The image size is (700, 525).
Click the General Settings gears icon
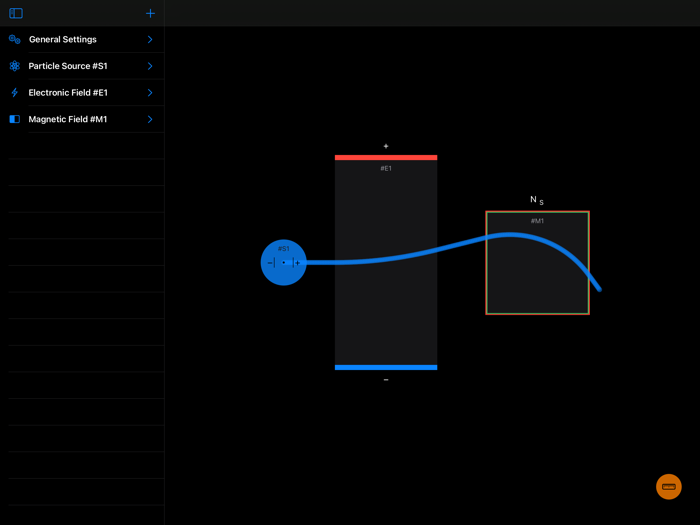[15, 39]
